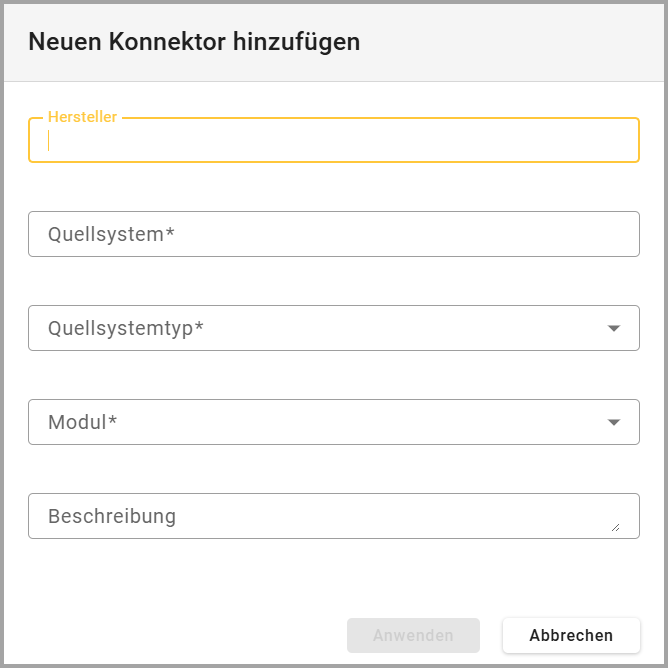Click the Modul dropdown arrow icon
668x668 pixels.
tap(614, 422)
